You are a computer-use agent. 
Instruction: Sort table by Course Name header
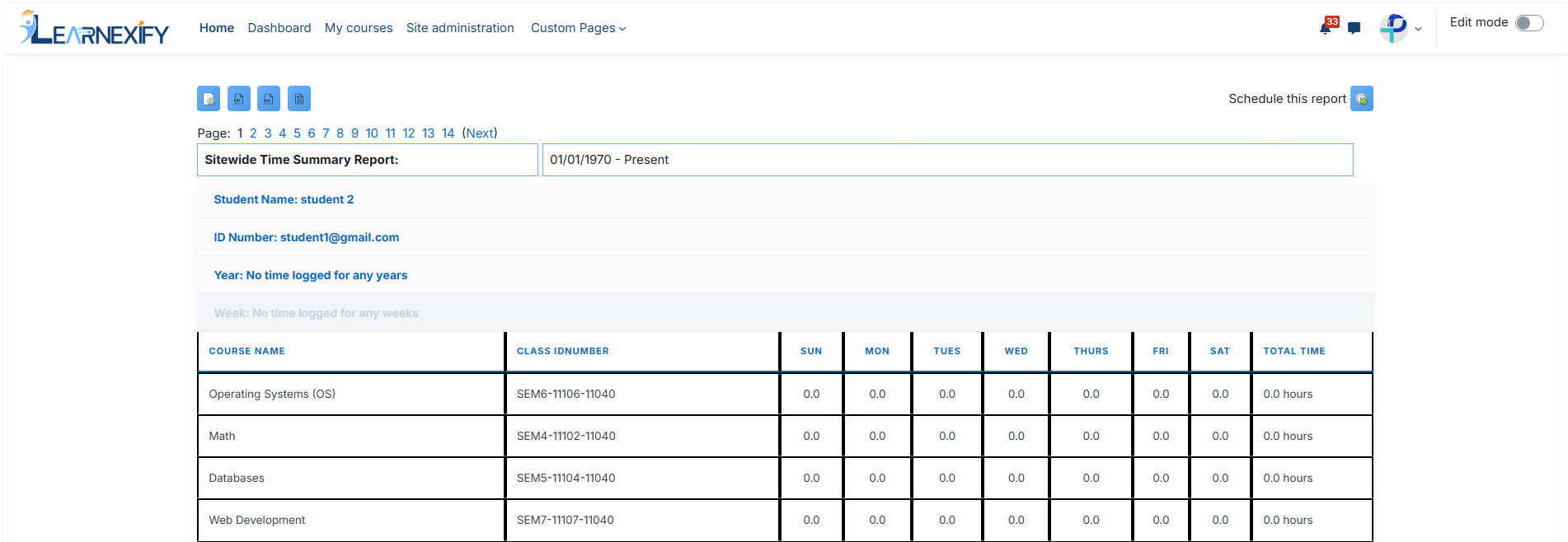(246, 351)
